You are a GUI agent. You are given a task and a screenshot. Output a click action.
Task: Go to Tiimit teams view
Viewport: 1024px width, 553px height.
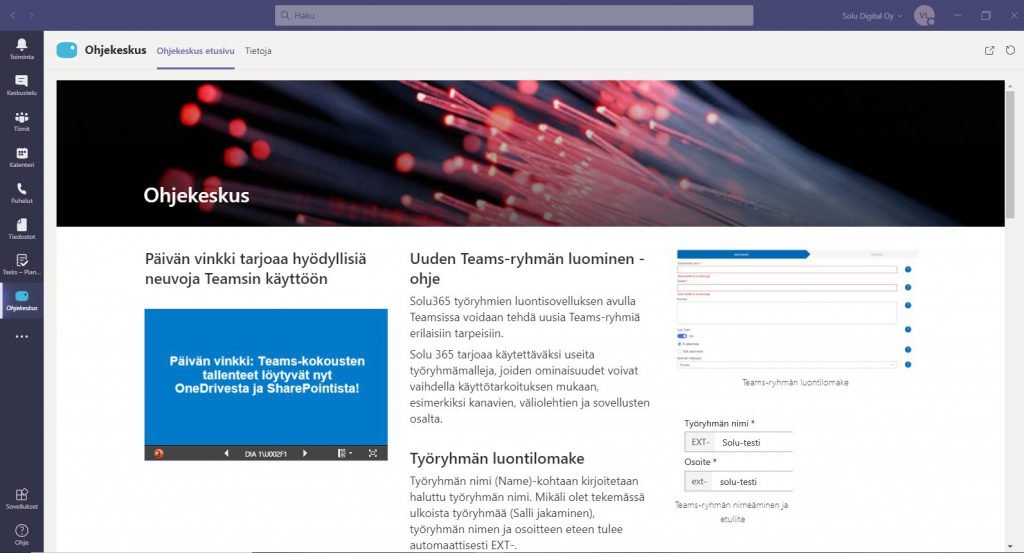pos(21,121)
